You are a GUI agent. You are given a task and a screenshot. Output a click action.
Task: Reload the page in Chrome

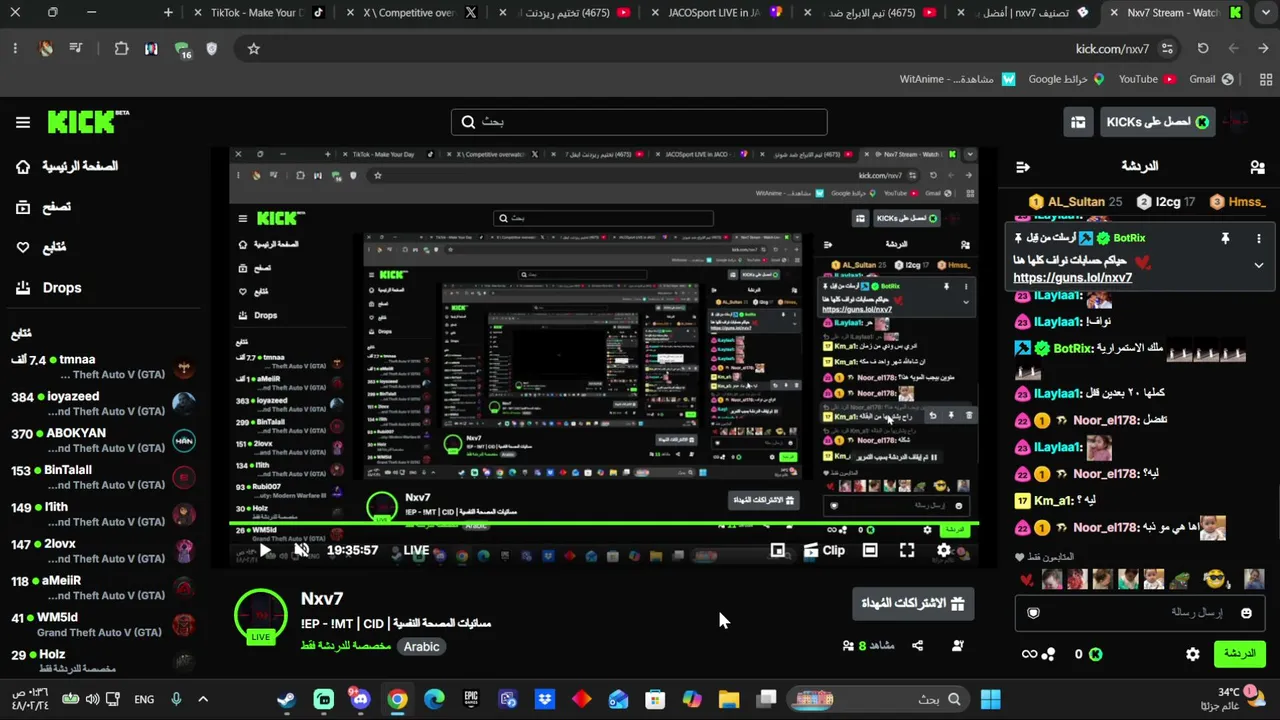click(x=1203, y=48)
